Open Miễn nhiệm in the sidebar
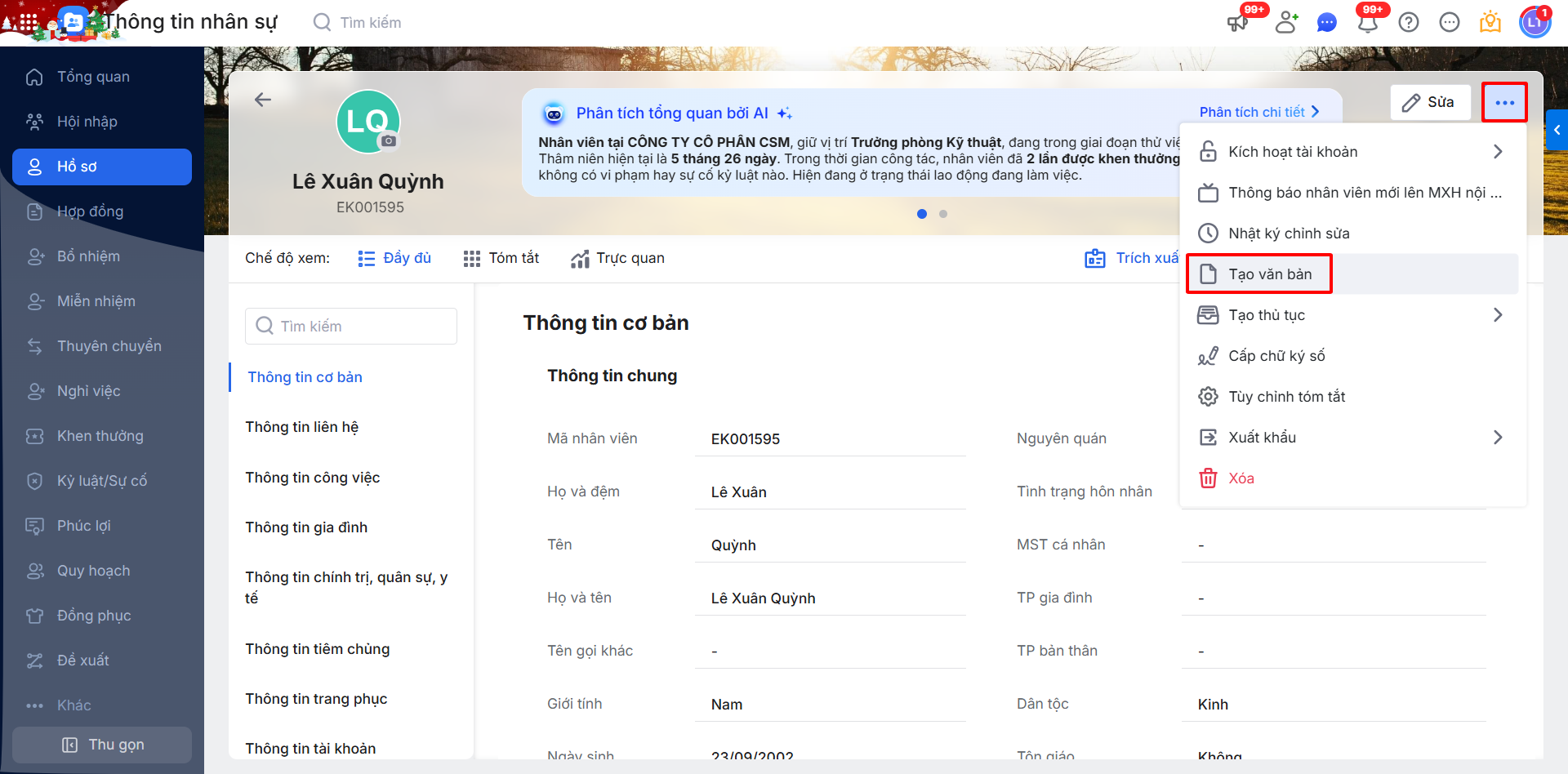This screenshot has width=1568, height=774. click(102, 301)
